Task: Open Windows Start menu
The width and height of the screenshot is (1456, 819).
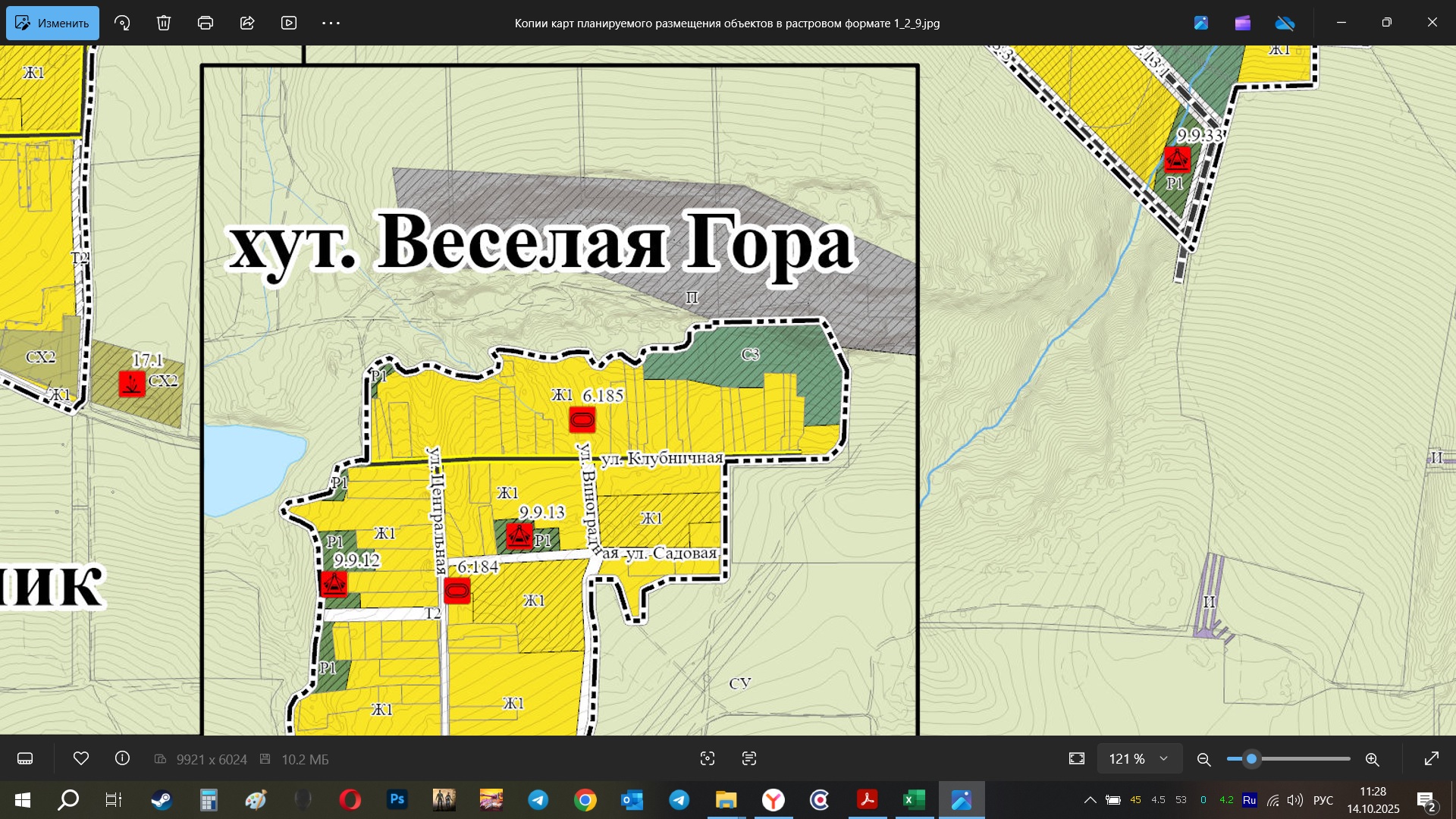Action: coord(23,800)
